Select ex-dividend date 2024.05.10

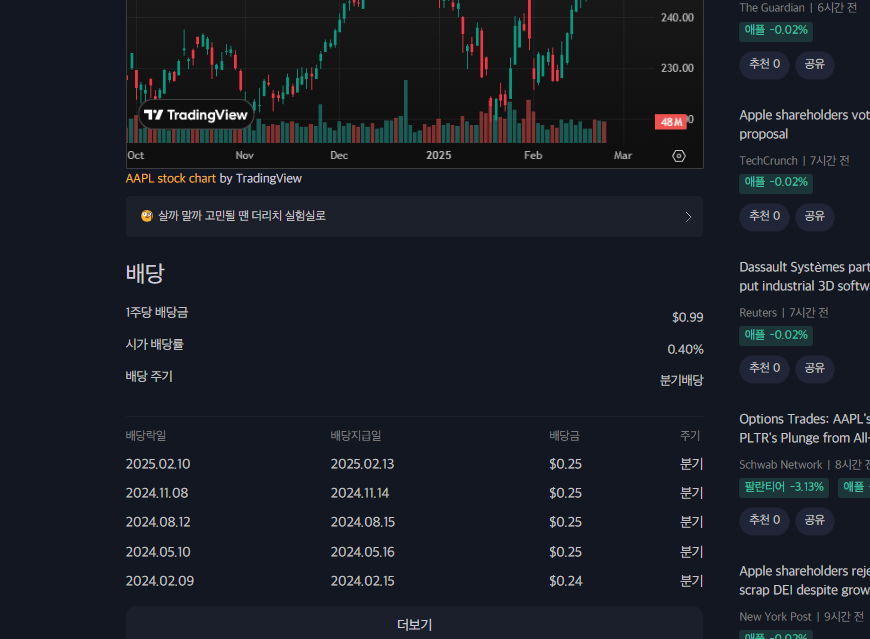158,552
